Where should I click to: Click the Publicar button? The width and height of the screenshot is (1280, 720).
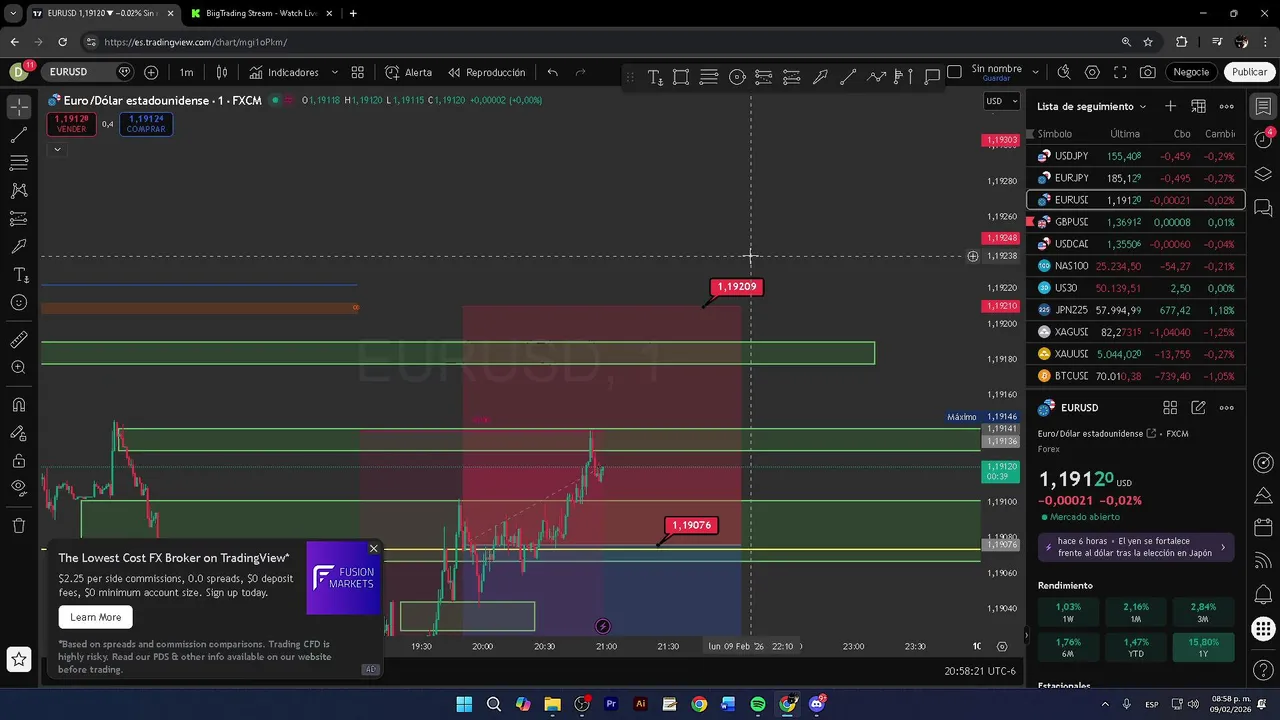[x=1249, y=72]
